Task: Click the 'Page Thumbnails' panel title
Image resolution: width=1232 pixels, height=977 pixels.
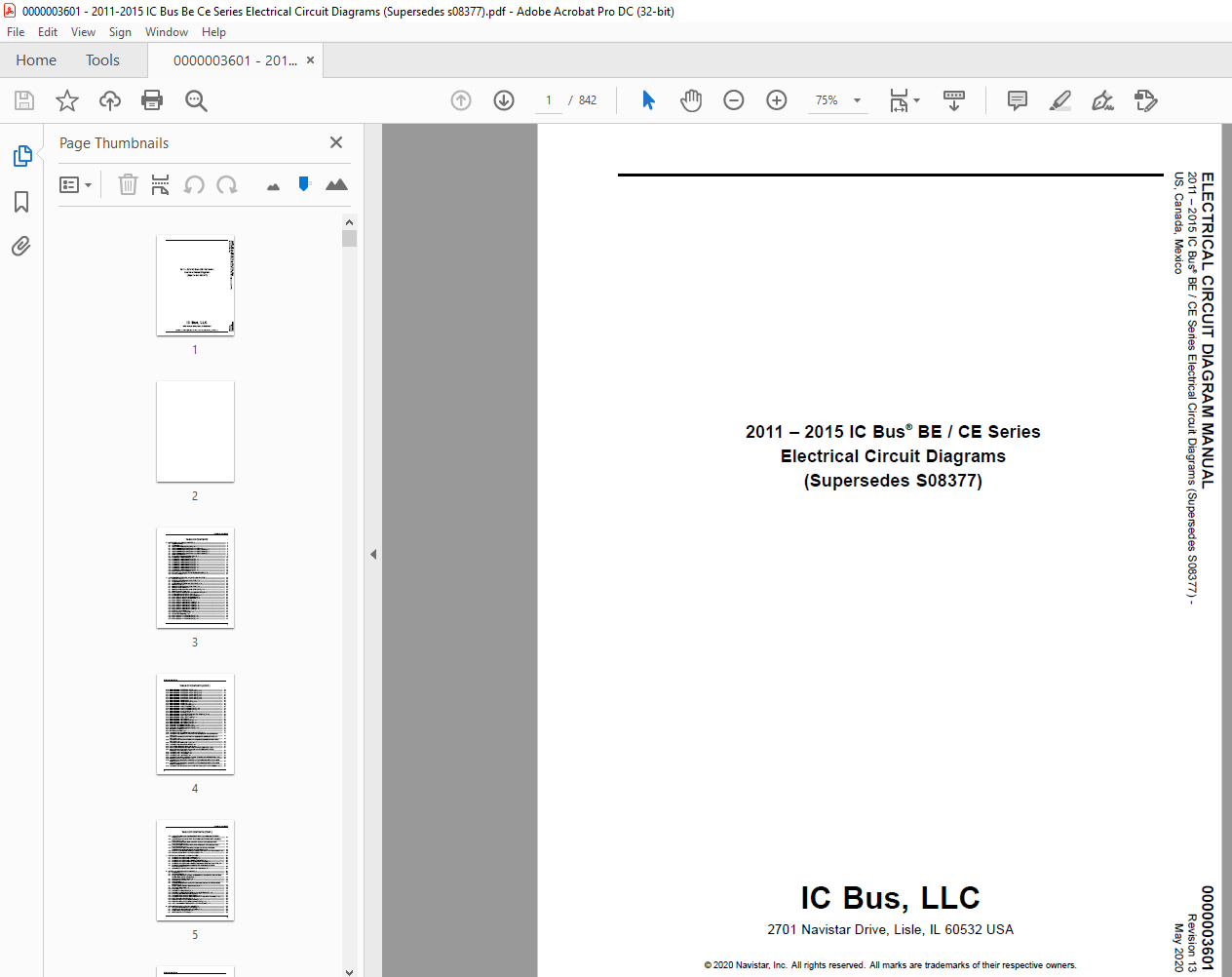Action: [x=114, y=143]
